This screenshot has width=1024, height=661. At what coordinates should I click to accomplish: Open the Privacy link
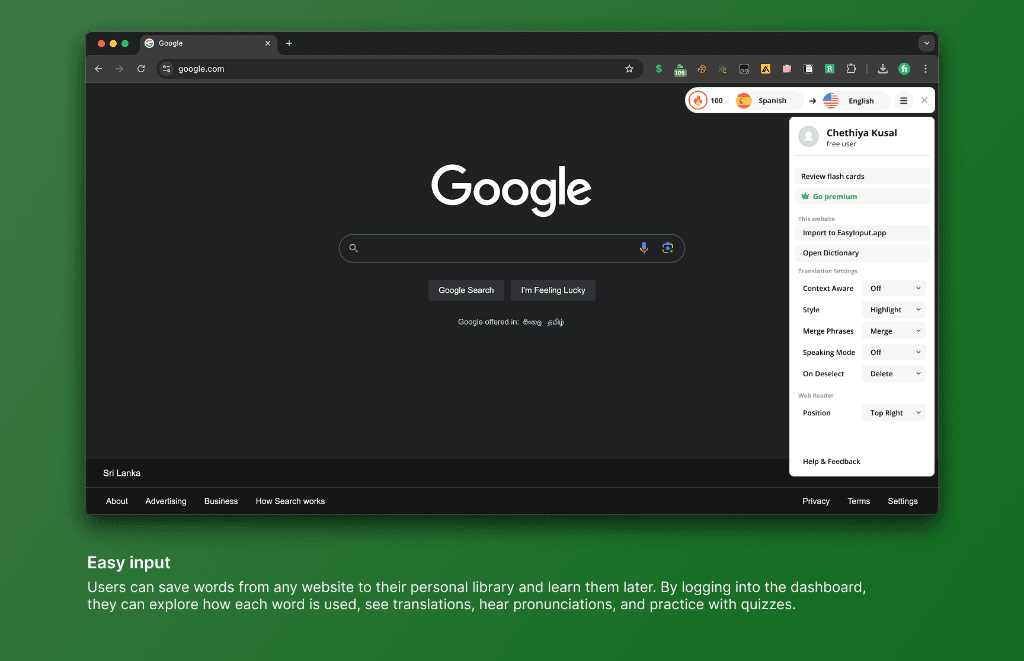click(816, 501)
